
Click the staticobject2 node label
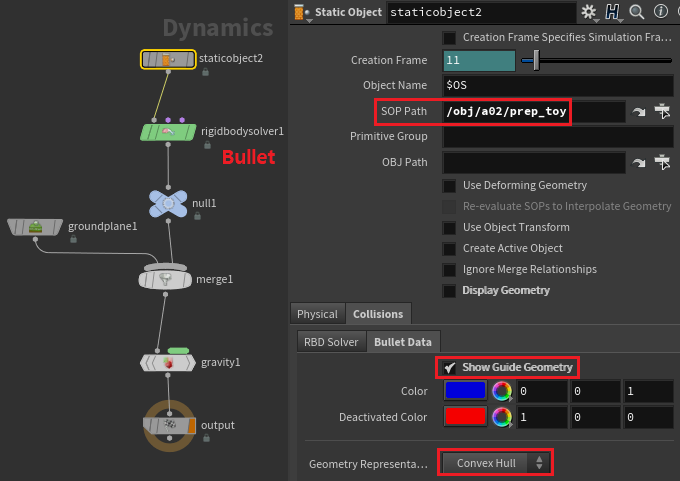pyautogui.click(x=231, y=59)
